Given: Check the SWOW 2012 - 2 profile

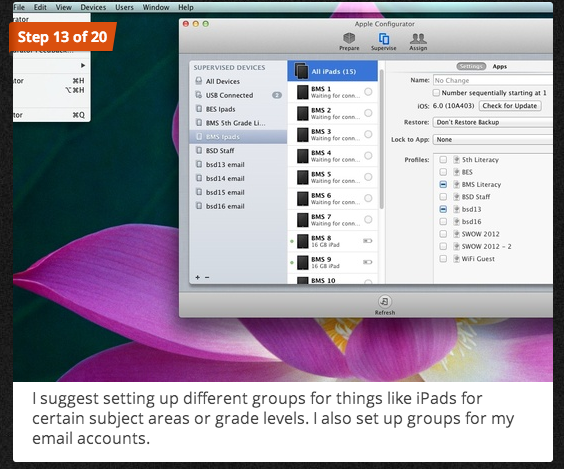Looking at the screenshot, I should click(443, 246).
